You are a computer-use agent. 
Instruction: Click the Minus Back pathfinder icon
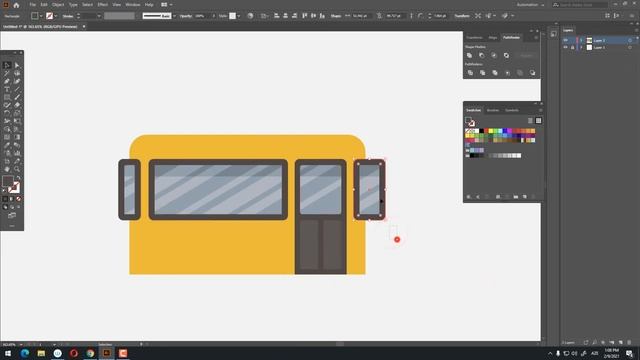click(532, 73)
